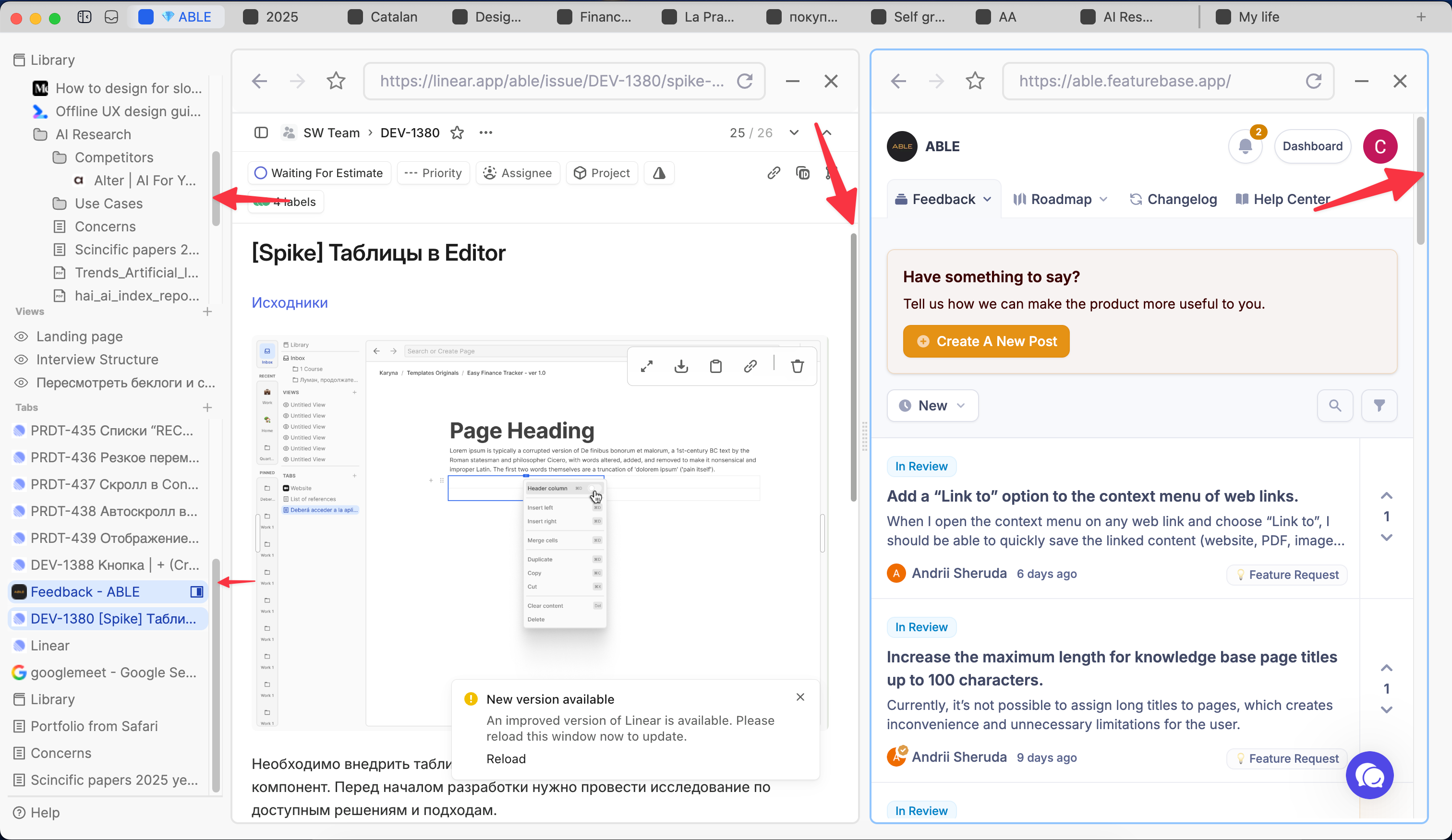Click the copy issue ID icon
Viewport: 1452px width, 840px height.
(803, 173)
